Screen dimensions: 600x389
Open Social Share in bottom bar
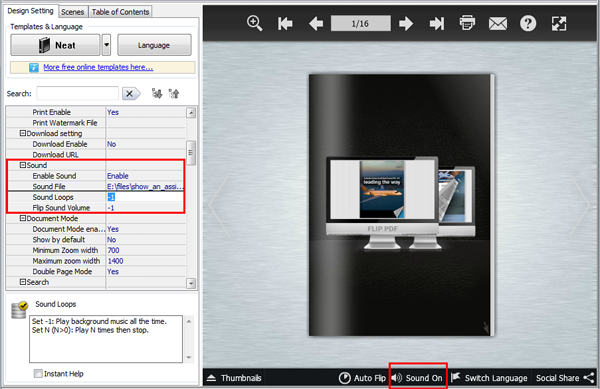pyautogui.click(x=565, y=378)
